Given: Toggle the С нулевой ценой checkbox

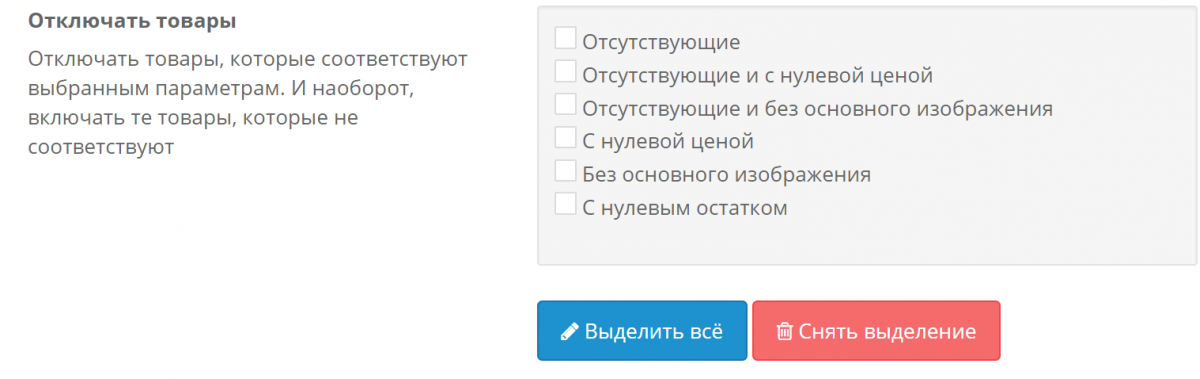Looking at the screenshot, I should (x=565, y=137).
